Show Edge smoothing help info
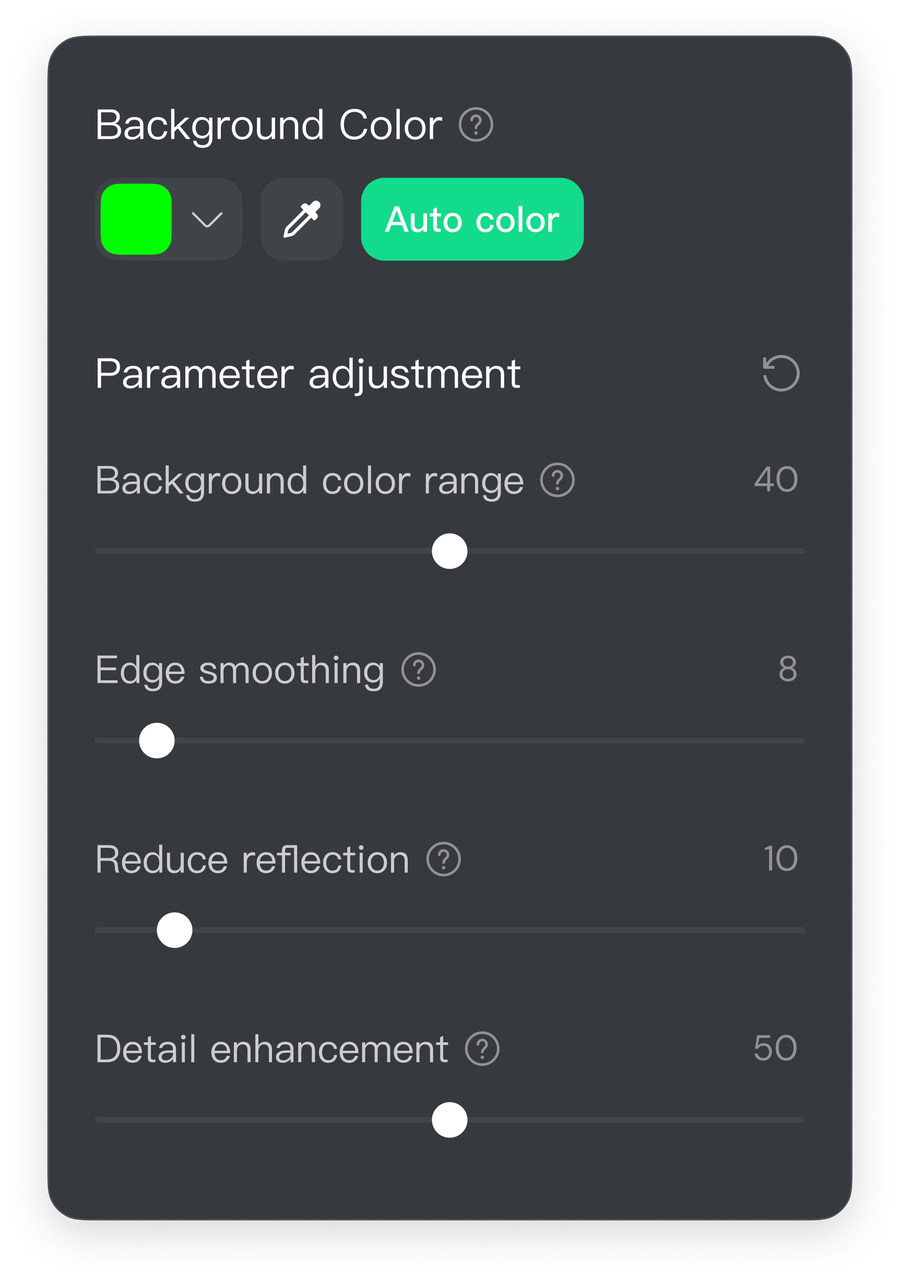The image size is (900, 1280). [418, 670]
